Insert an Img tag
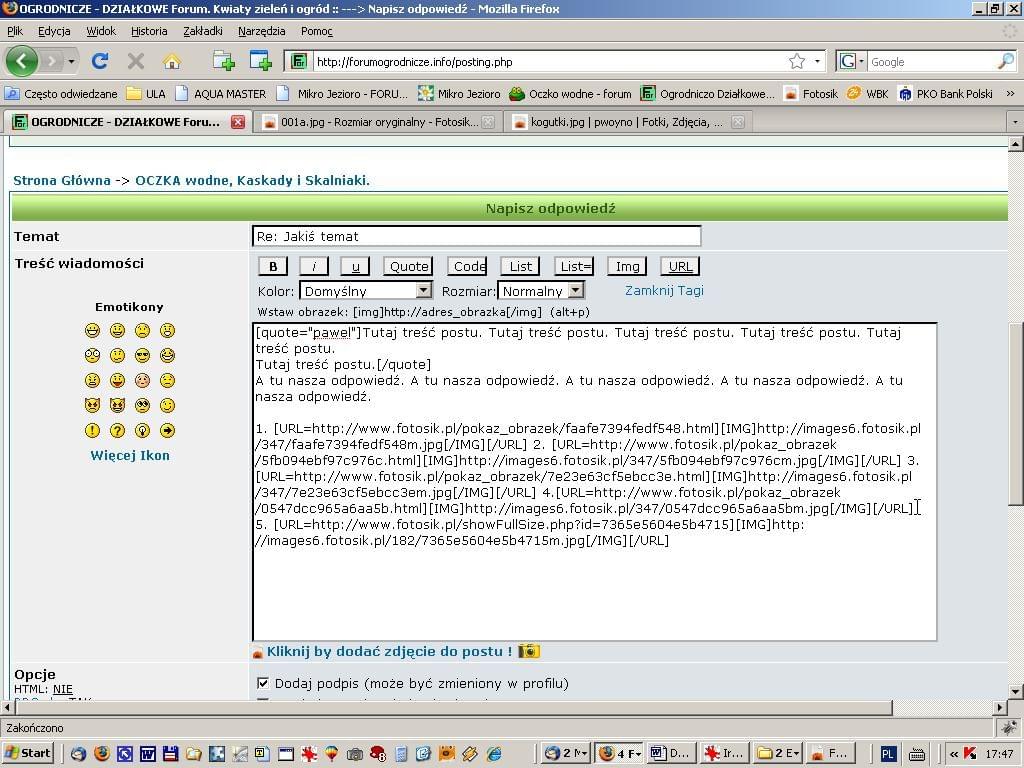Viewport: 1024px width, 768px height. pyautogui.click(x=628, y=266)
